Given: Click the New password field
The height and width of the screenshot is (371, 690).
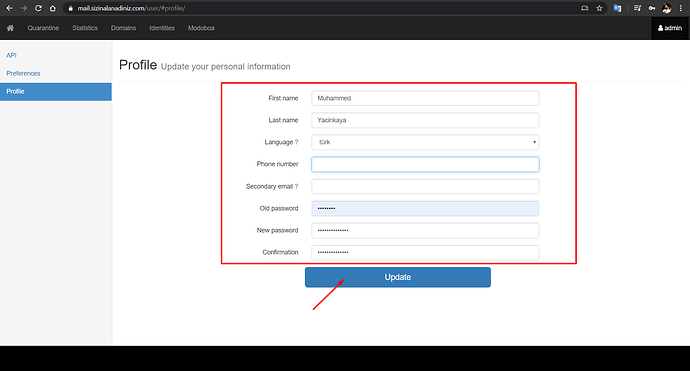Looking at the screenshot, I should point(425,230).
